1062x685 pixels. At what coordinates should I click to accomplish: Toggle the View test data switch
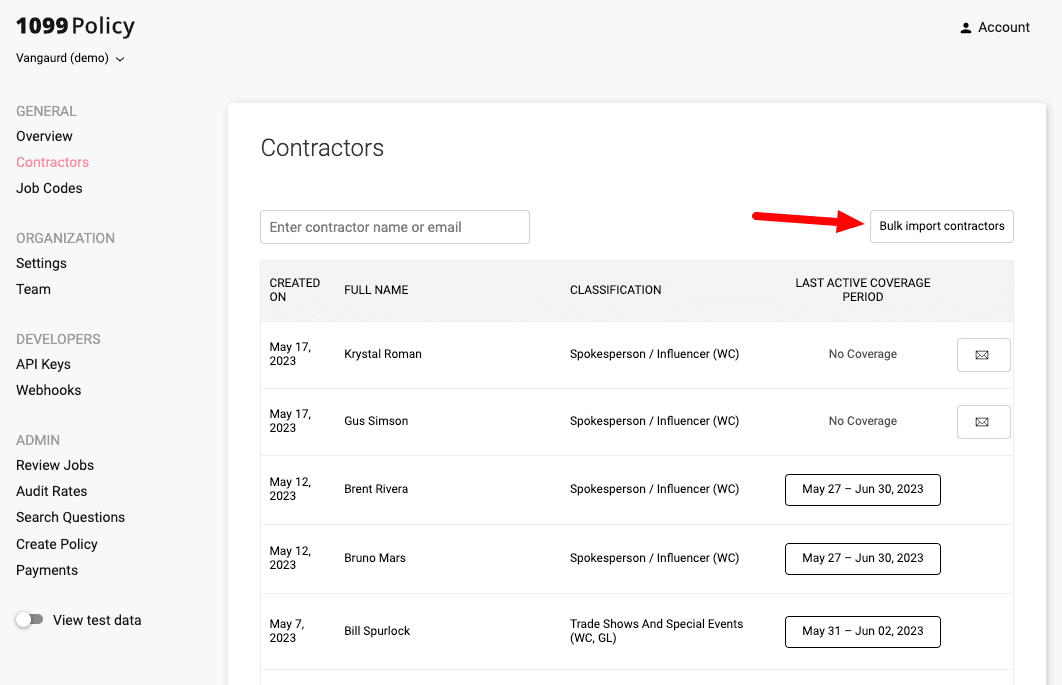tap(30, 619)
